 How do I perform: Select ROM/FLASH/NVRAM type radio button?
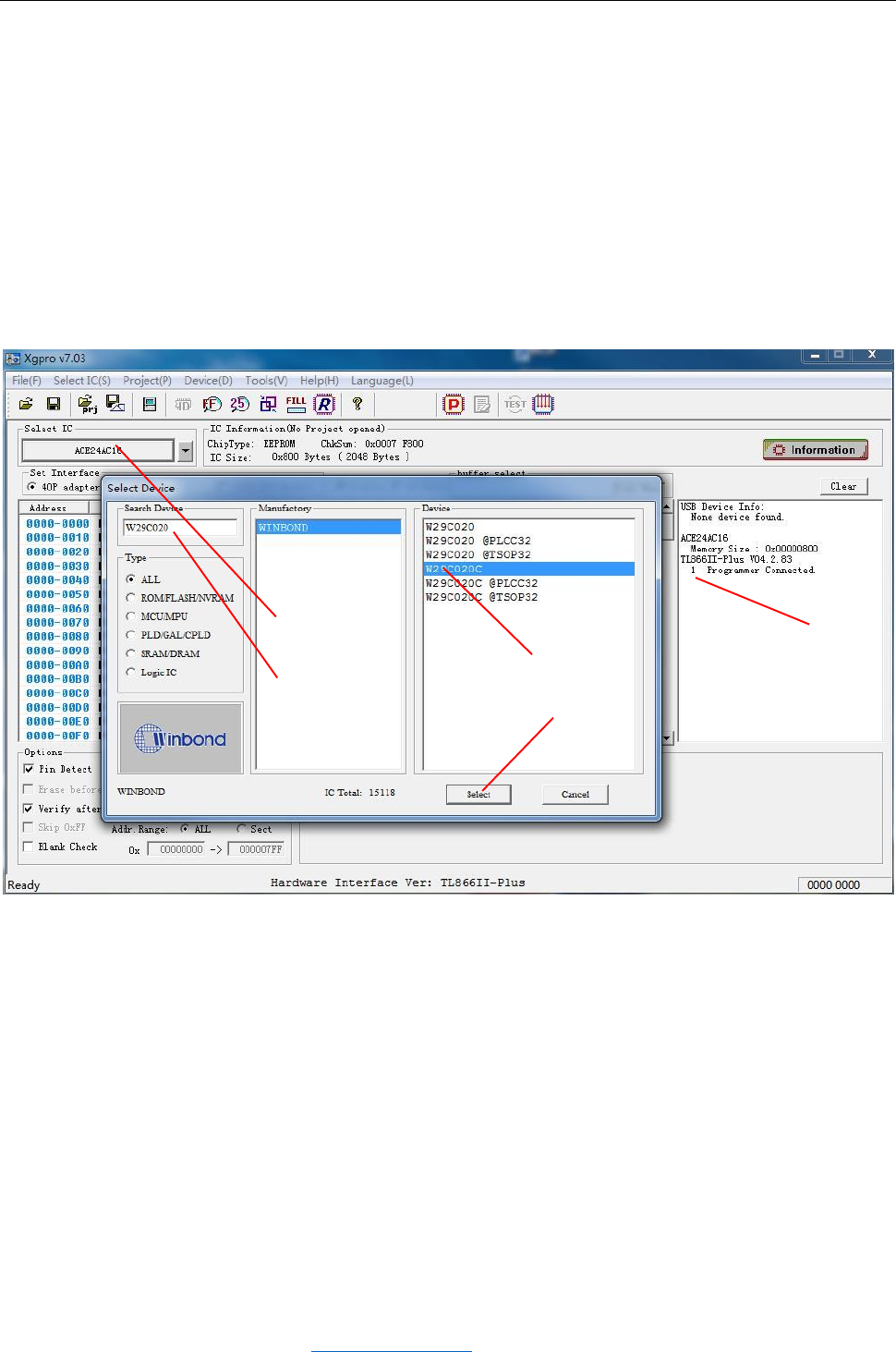pos(130,598)
